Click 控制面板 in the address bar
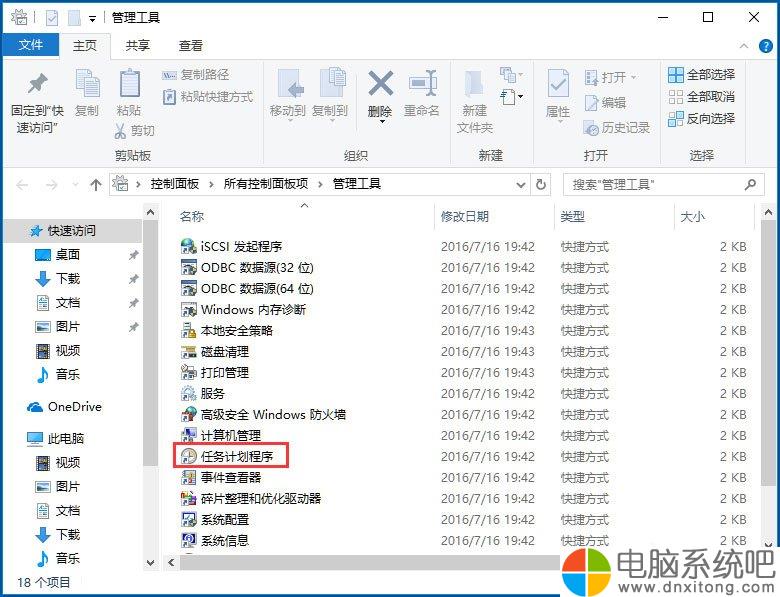780x597 pixels. (175, 184)
